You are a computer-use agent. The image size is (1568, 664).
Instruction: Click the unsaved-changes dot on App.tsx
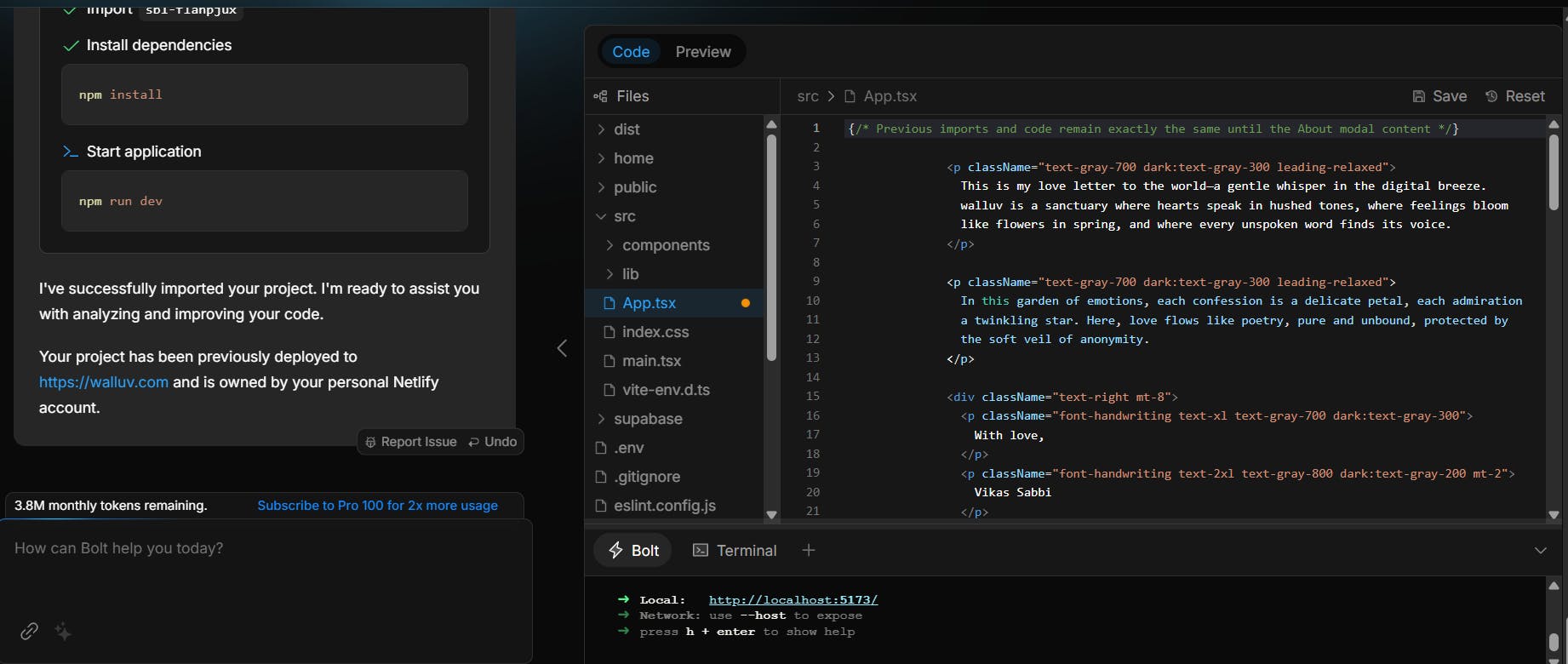[x=746, y=303]
